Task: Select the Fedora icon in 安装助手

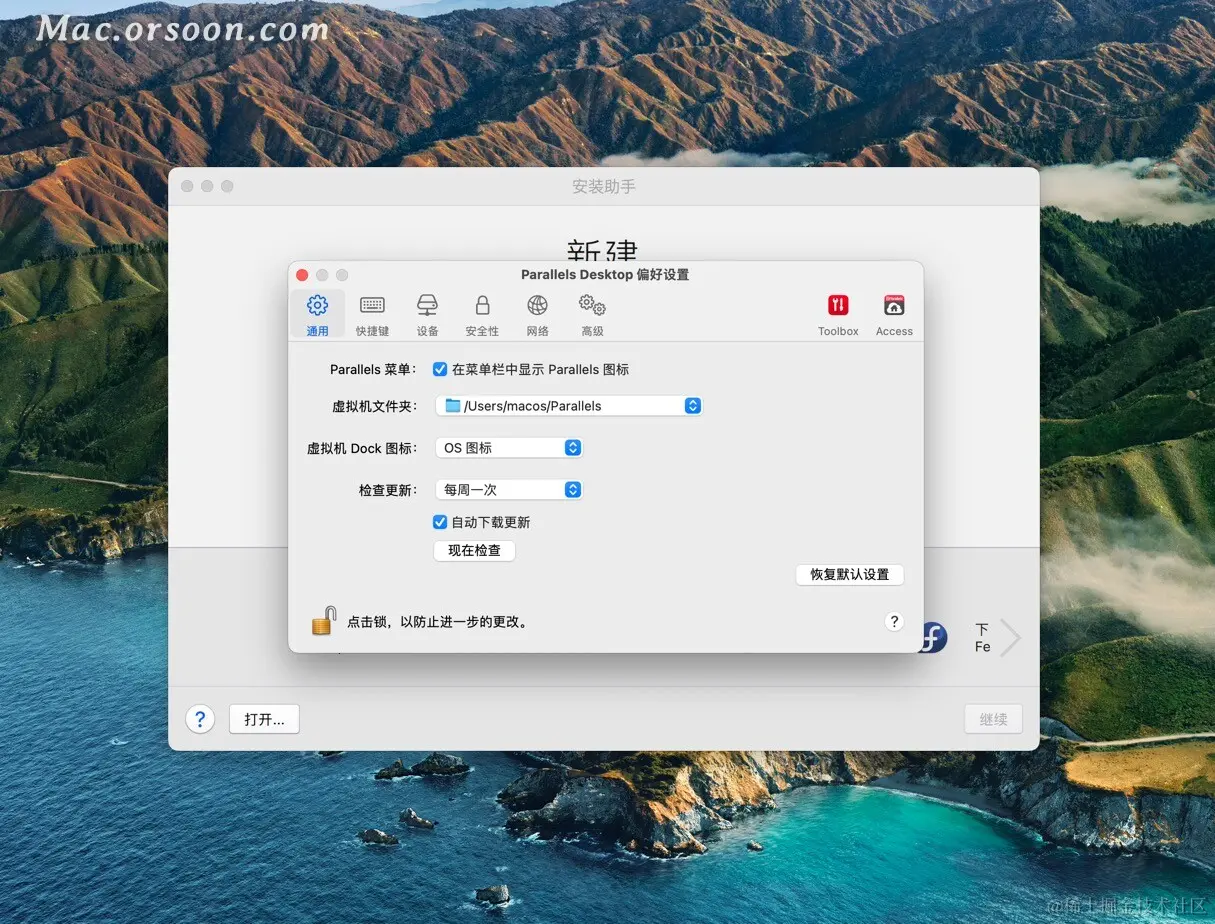Action: 932,637
